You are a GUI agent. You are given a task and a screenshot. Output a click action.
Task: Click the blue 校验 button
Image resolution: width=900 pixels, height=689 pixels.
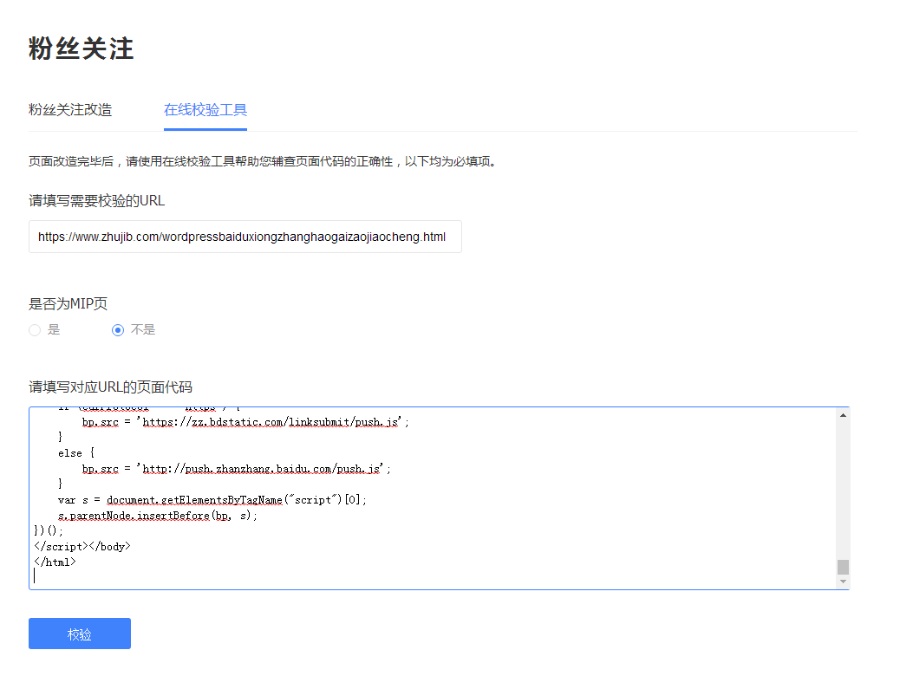coord(80,634)
